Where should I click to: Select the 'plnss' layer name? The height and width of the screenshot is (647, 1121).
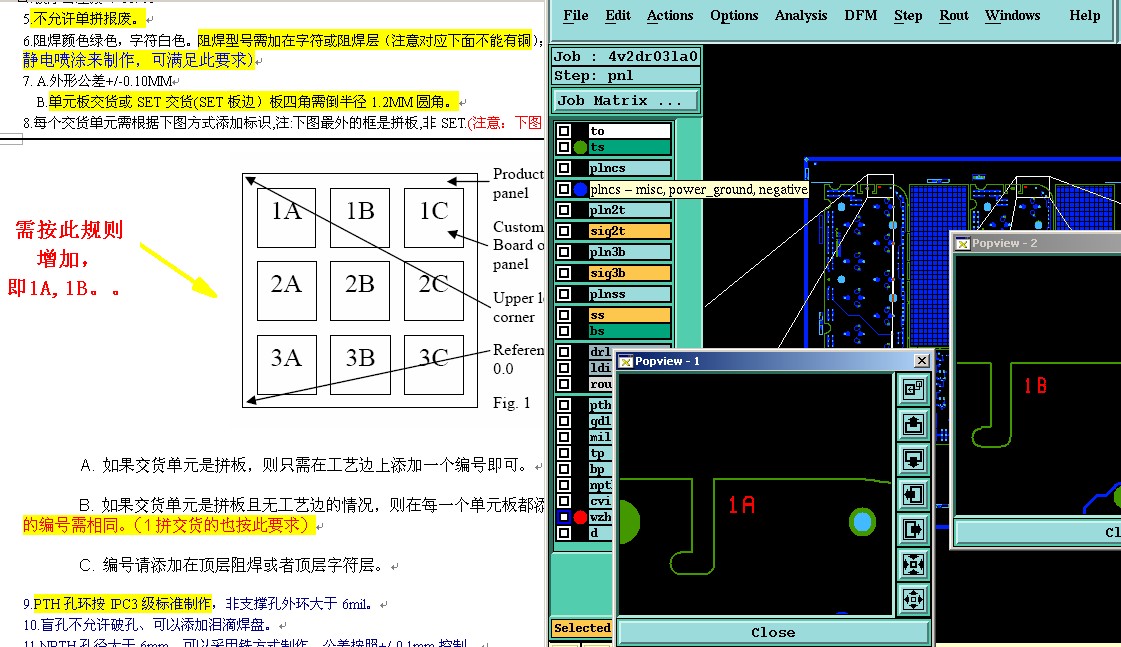click(630, 294)
